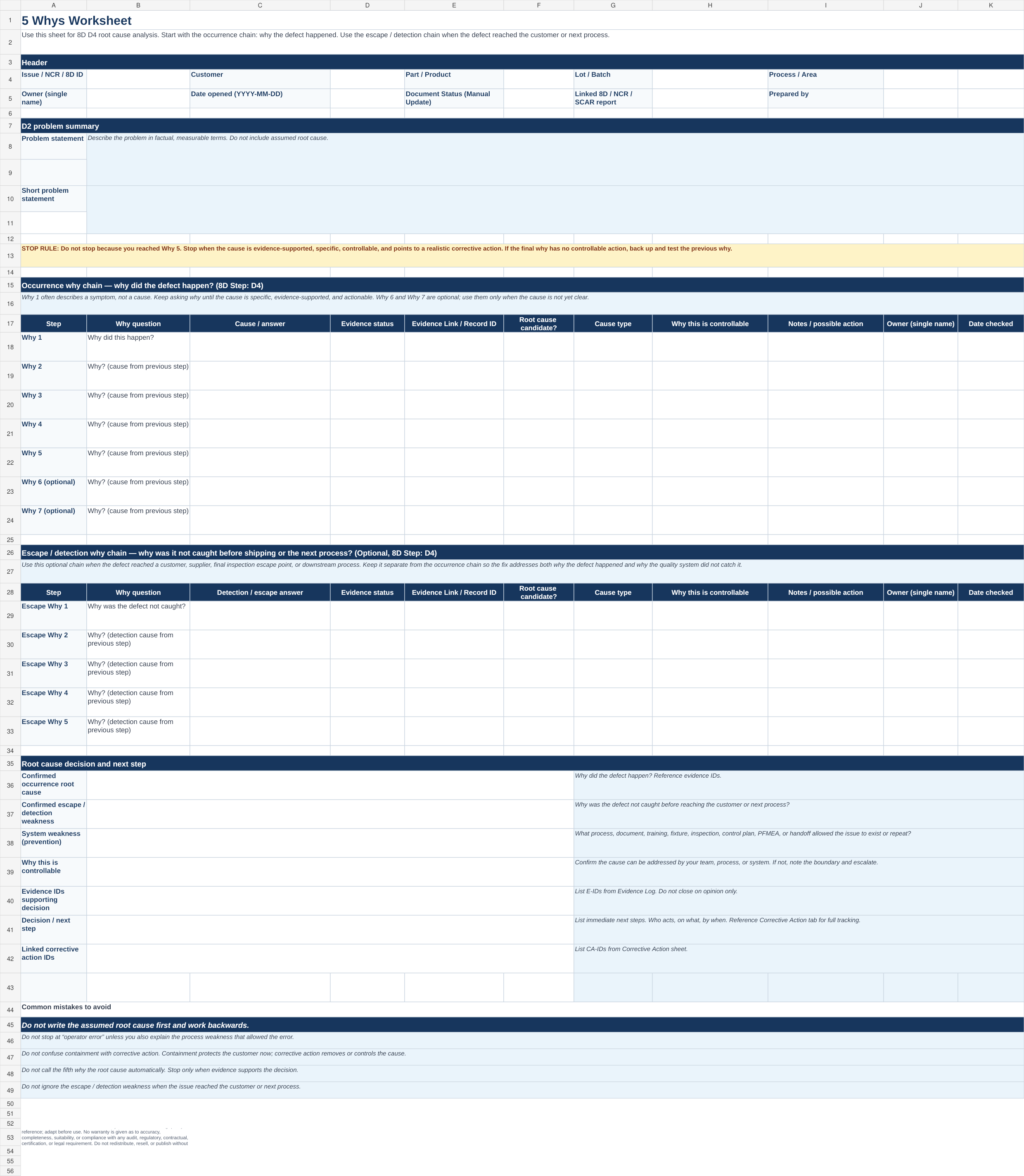
Task: Click the value cell beside "Prepared by"
Action: pos(921,98)
